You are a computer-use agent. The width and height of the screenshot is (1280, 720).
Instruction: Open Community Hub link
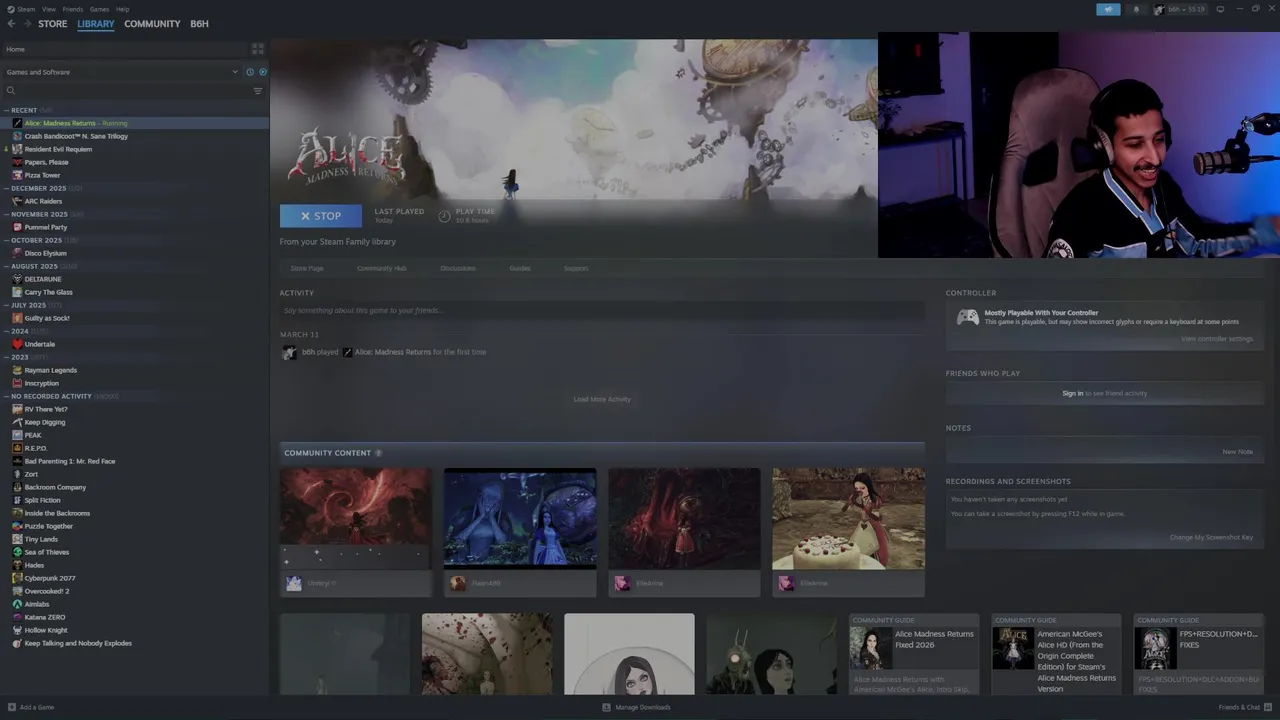[x=382, y=268]
